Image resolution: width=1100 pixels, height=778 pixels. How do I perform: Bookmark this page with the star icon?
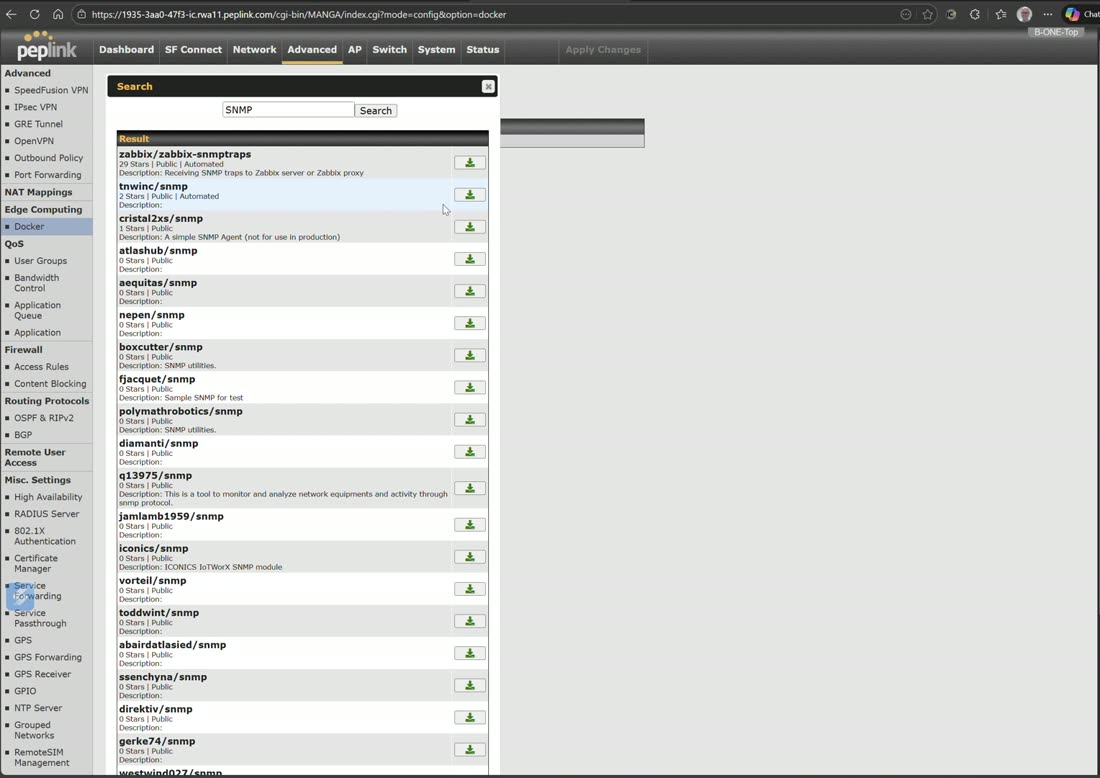point(927,14)
